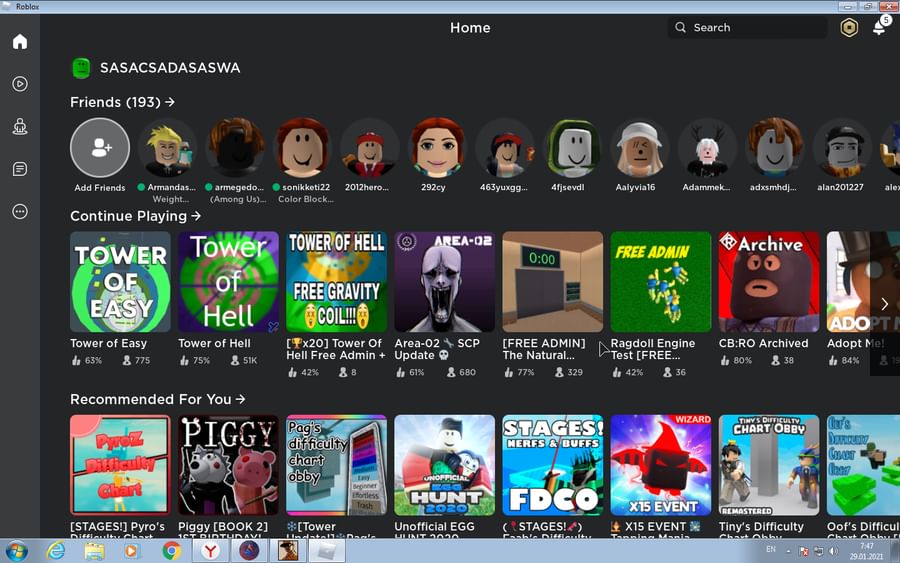Image resolution: width=900 pixels, height=563 pixels.
Task: Open the Windows Start orb
Action: click(x=16, y=551)
